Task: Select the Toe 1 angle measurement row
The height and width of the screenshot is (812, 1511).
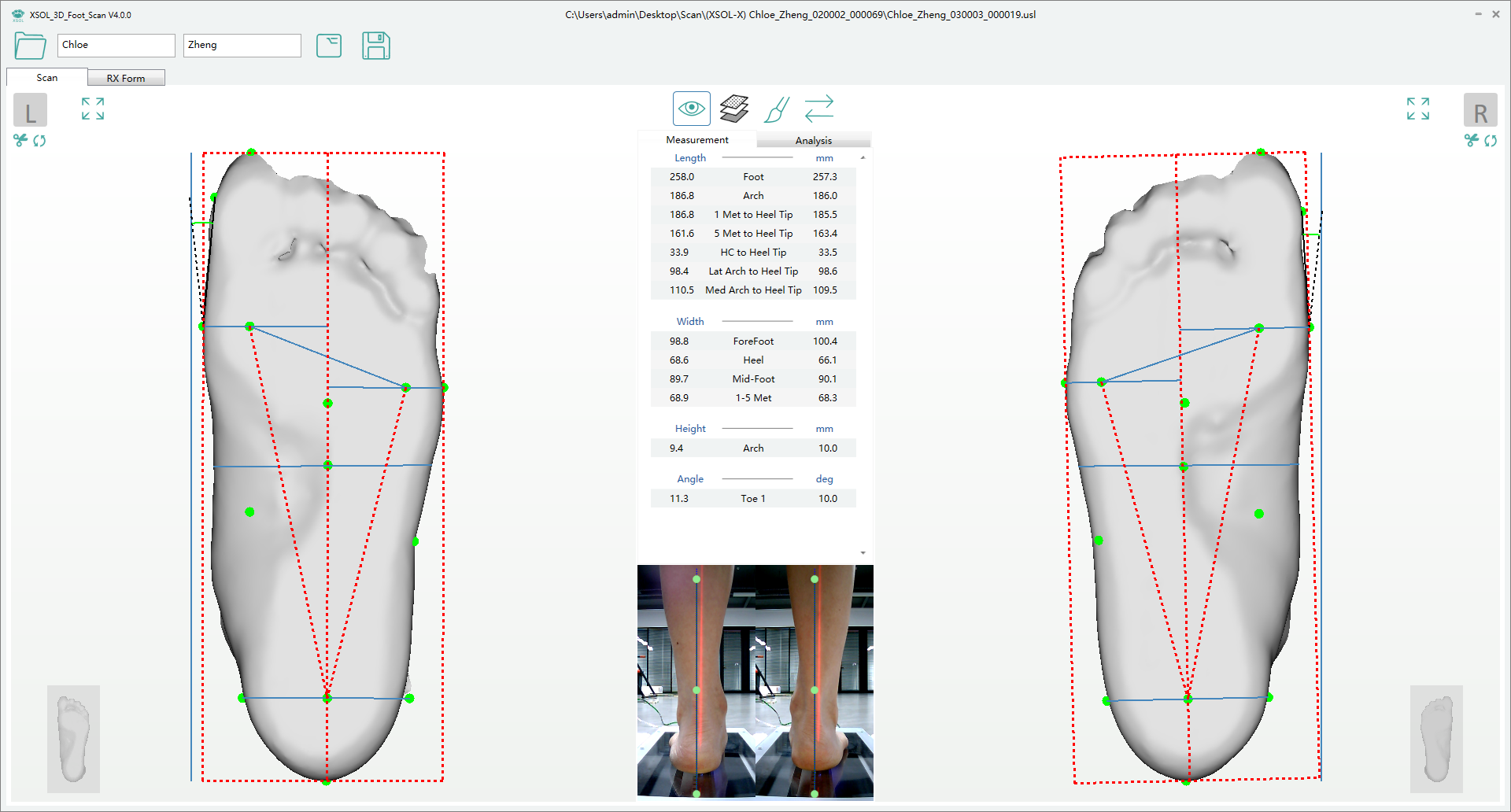Action: pos(752,498)
